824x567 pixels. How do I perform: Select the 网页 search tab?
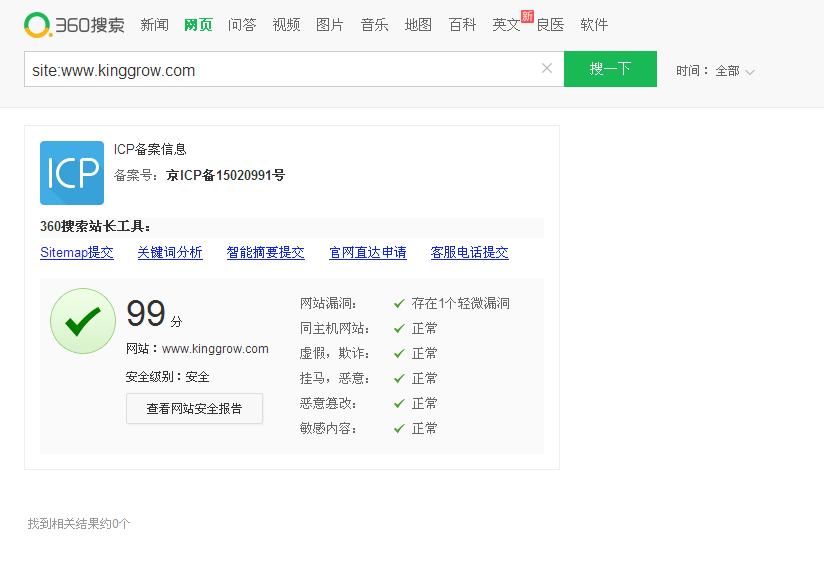click(198, 25)
